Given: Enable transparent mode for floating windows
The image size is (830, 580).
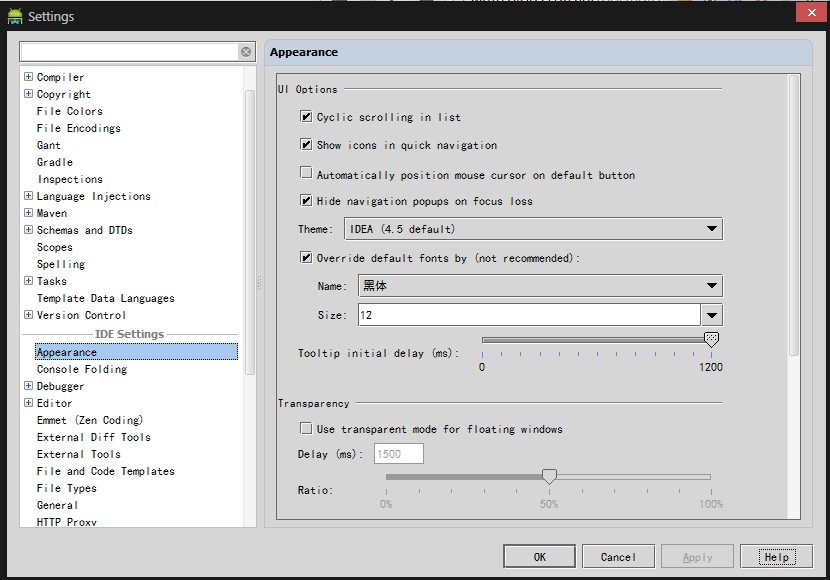Looking at the screenshot, I should tap(306, 428).
